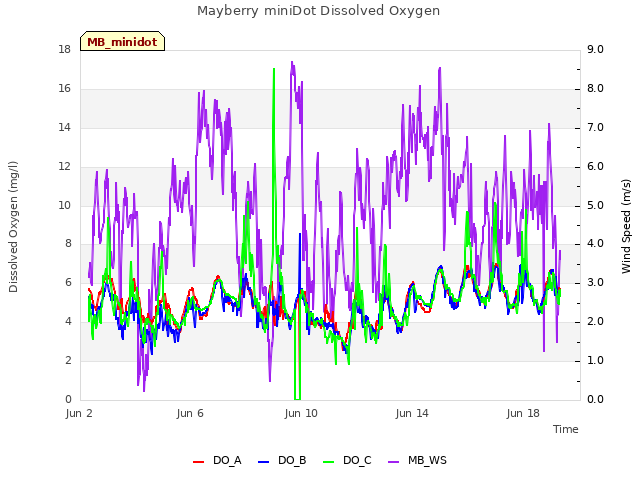The height and width of the screenshot is (480, 640).
Task: Click the Wind Speed (m/s) axis title
Action: pyautogui.click(x=626, y=226)
